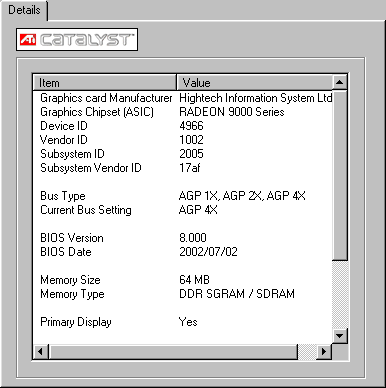The width and height of the screenshot is (386, 388).
Task: Select the Vendor ID item
Action: point(64,140)
